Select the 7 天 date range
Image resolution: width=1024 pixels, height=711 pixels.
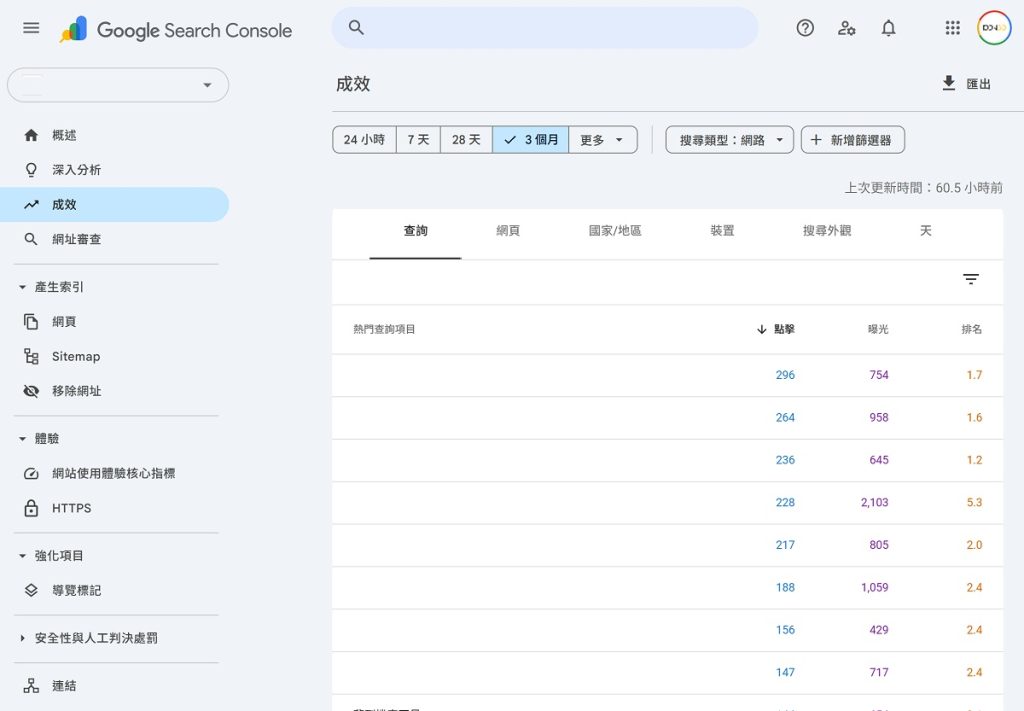coord(418,140)
